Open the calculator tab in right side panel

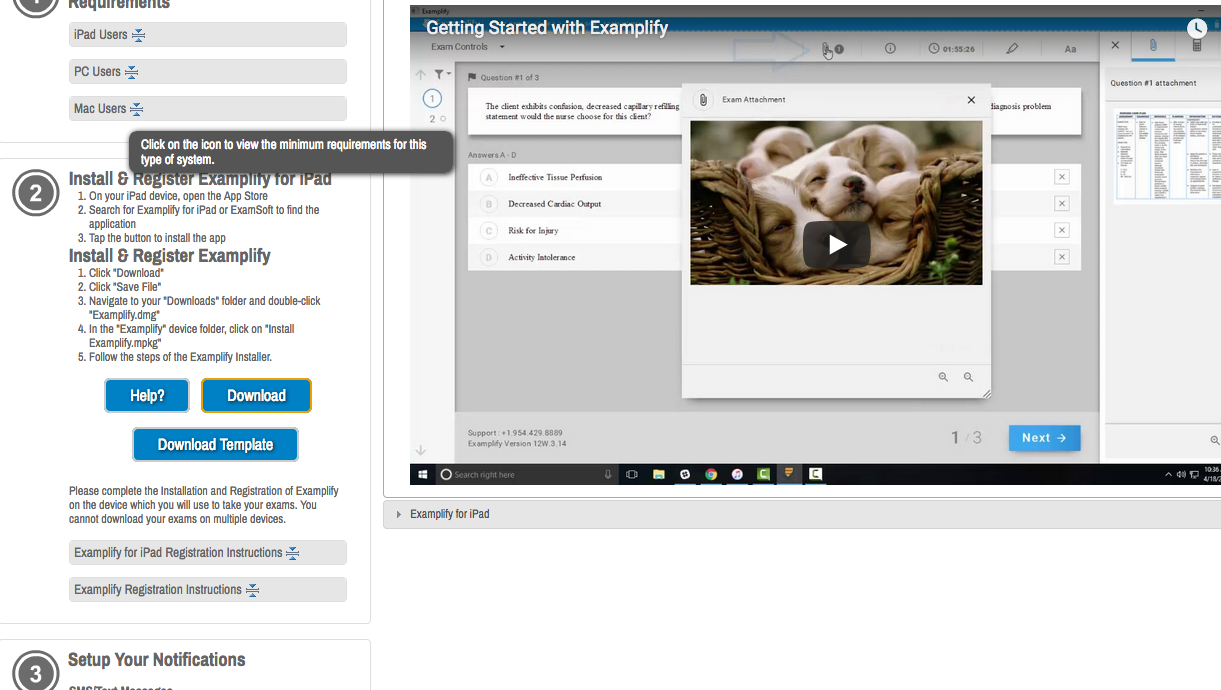pyautogui.click(x=1197, y=45)
